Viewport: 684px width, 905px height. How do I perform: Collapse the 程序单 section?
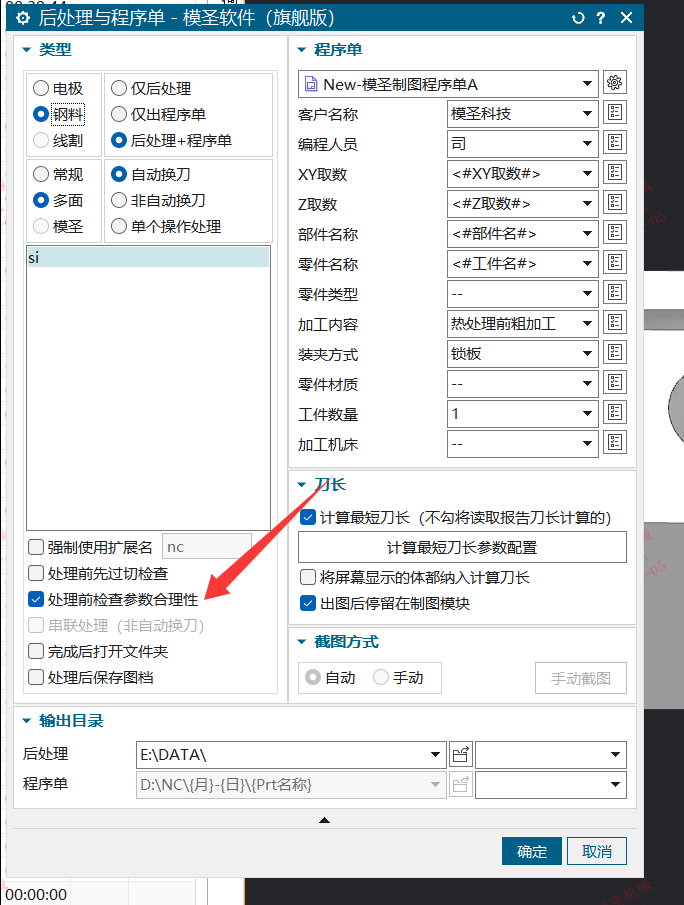point(301,50)
